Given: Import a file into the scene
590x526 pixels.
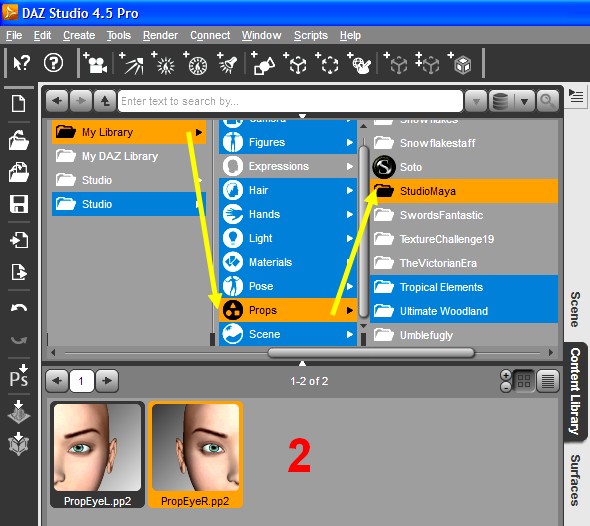Looking at the screenshot, I should click(18, 240).
